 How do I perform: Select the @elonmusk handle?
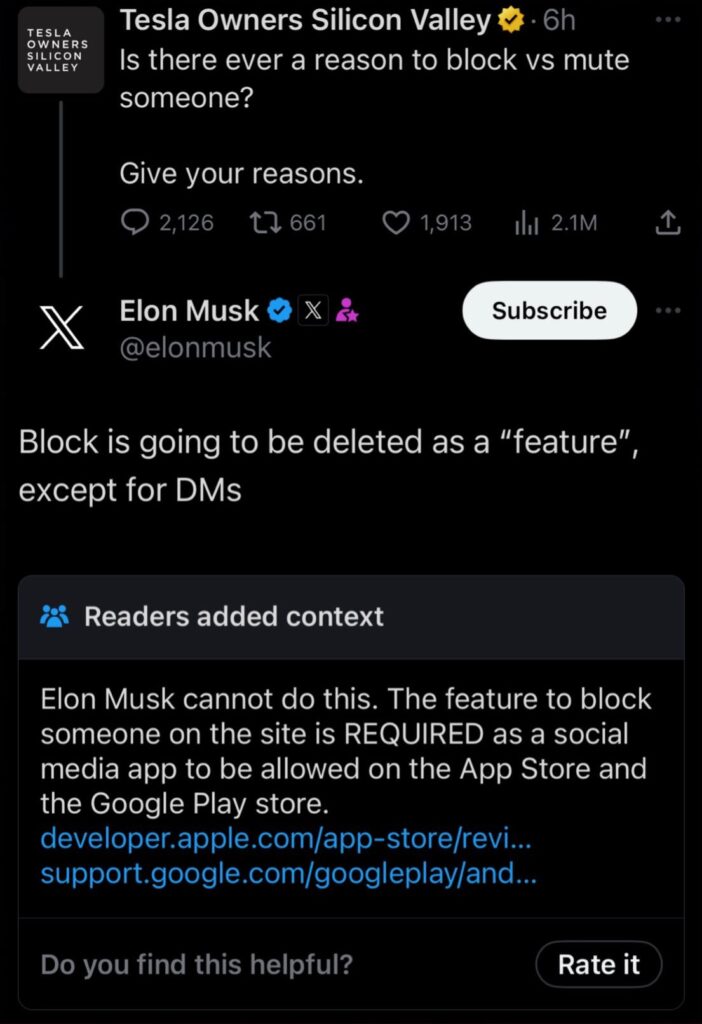click(196, 348)
